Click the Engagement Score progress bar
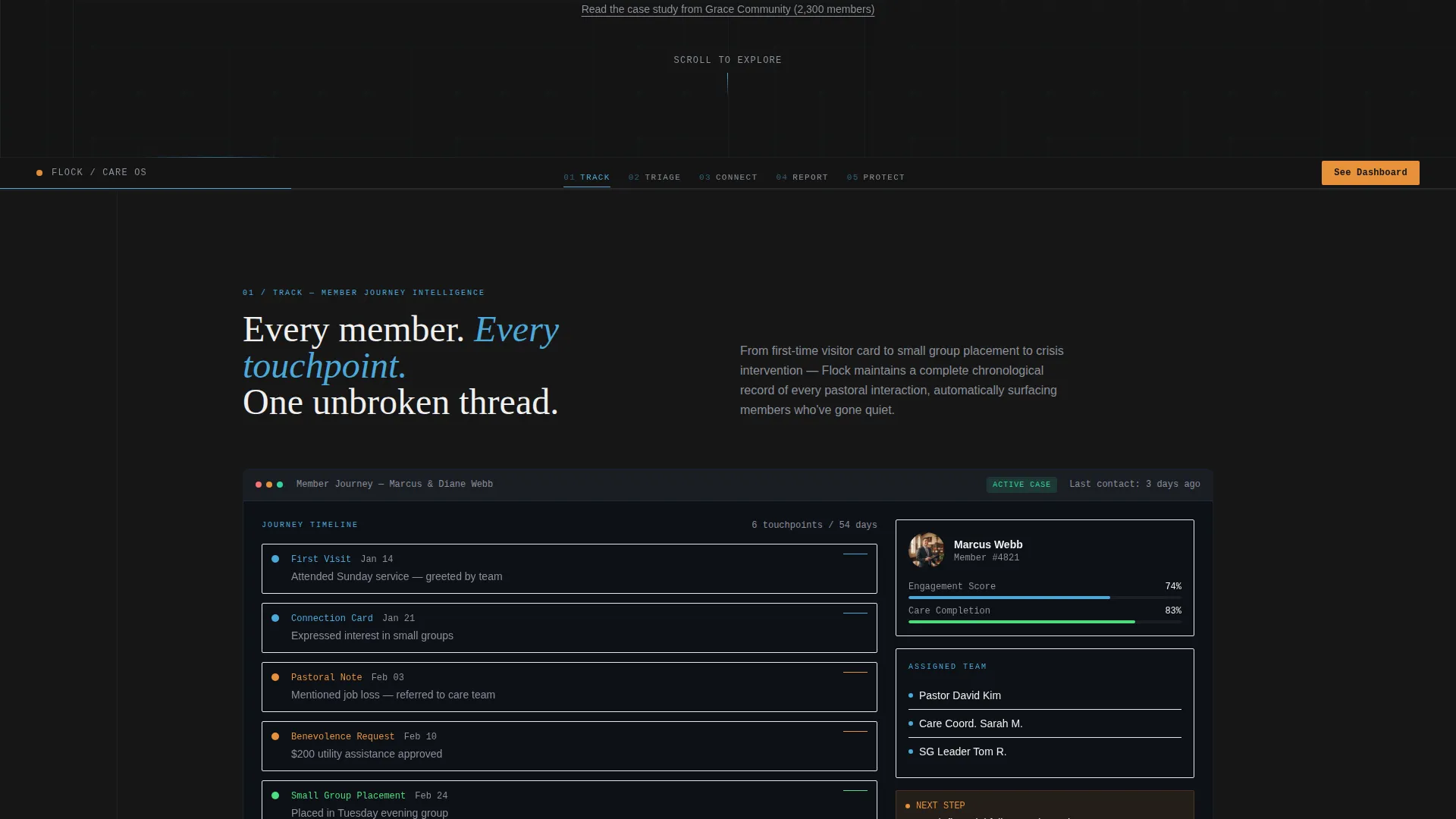The height and width of the screenshot is (819, 1456). 1045,598
